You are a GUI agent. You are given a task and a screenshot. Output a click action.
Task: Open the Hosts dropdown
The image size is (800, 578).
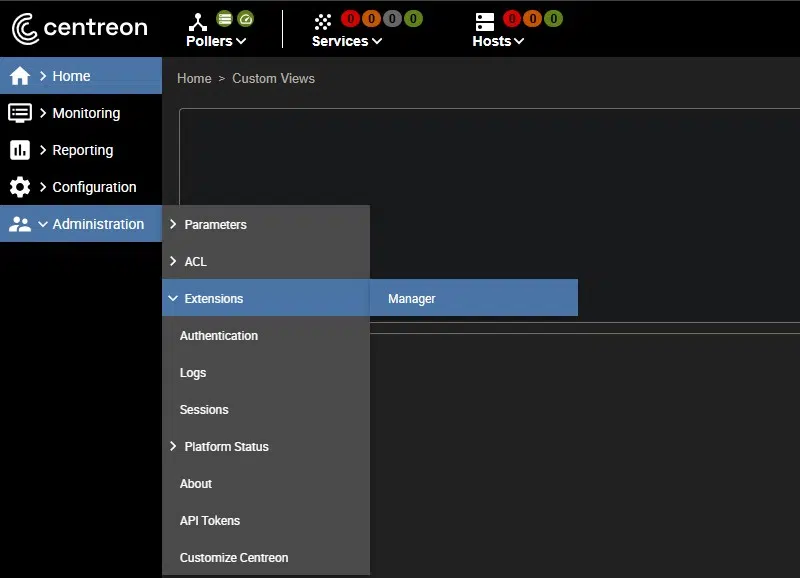(498, 41)
